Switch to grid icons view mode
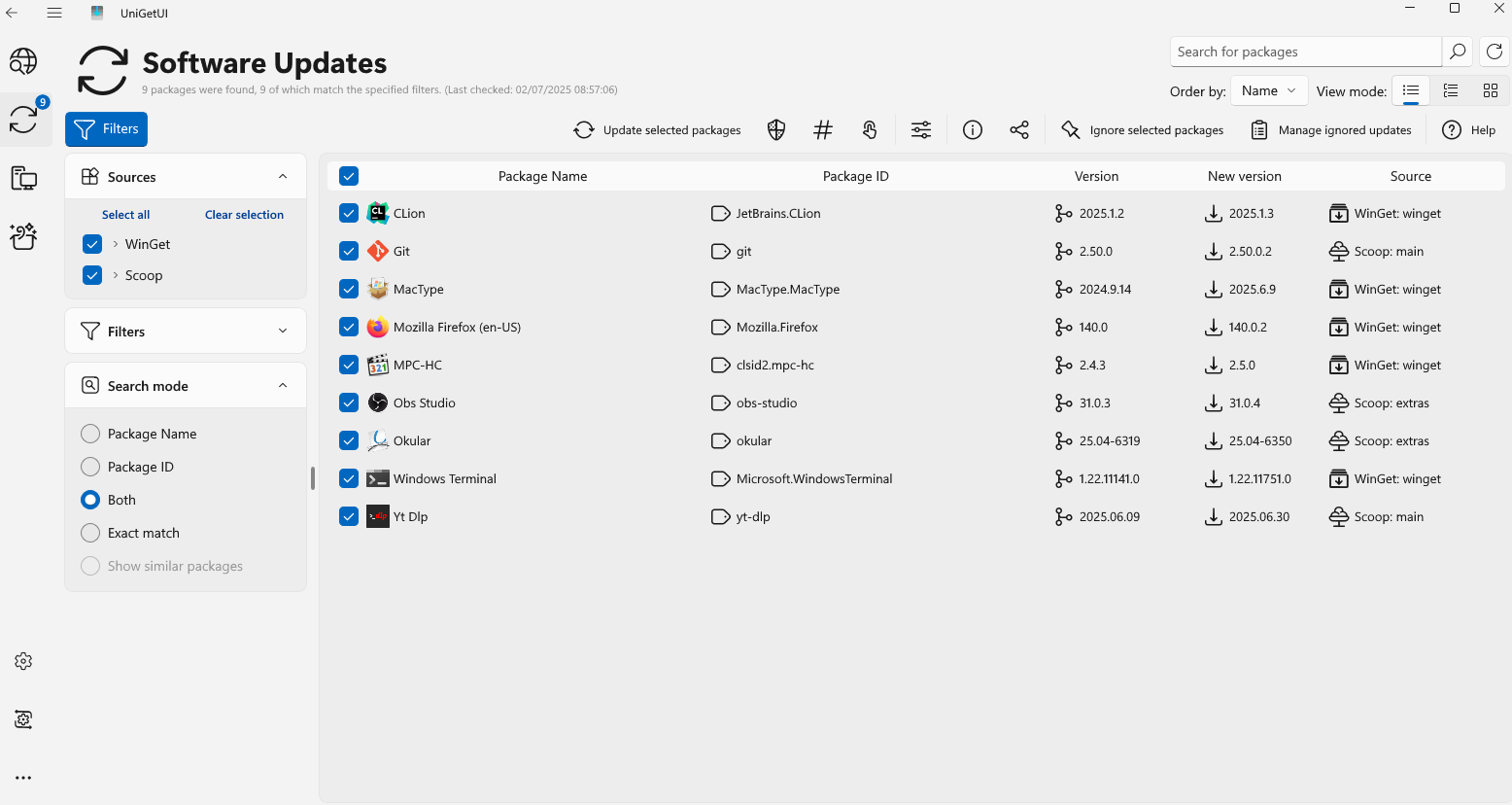1512x805 pixels. coord(1491,90)
